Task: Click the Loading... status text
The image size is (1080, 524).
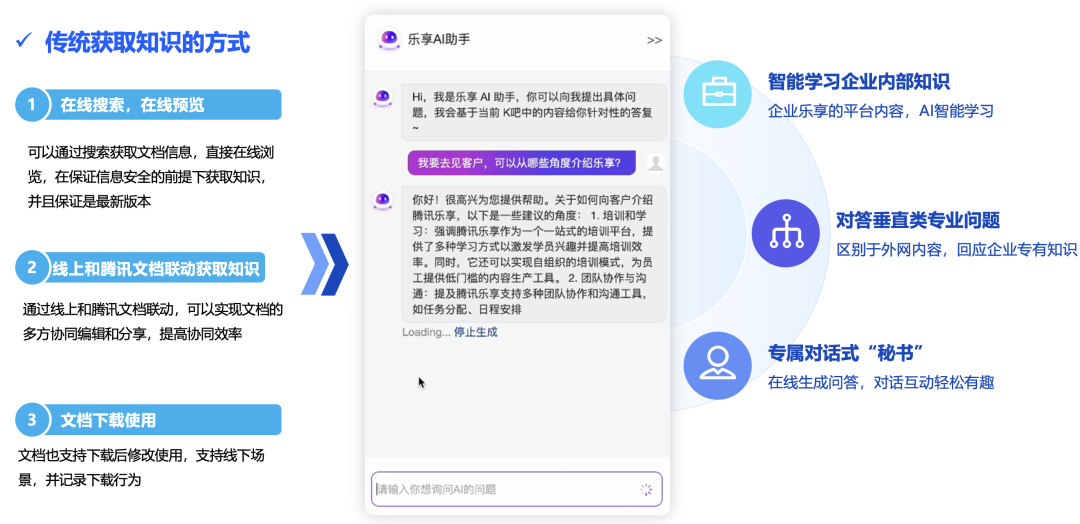Action: [x=426, y=333]
